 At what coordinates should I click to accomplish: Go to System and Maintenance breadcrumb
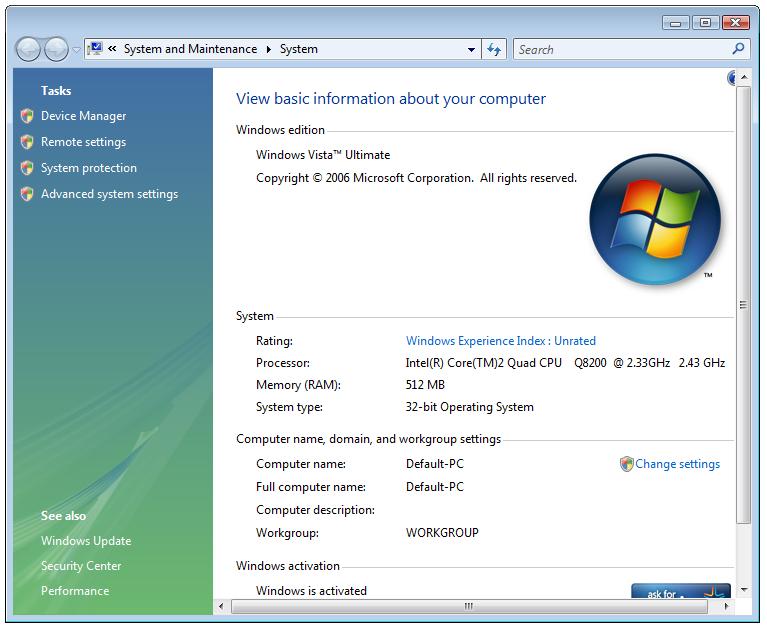(x=190, y=49)
